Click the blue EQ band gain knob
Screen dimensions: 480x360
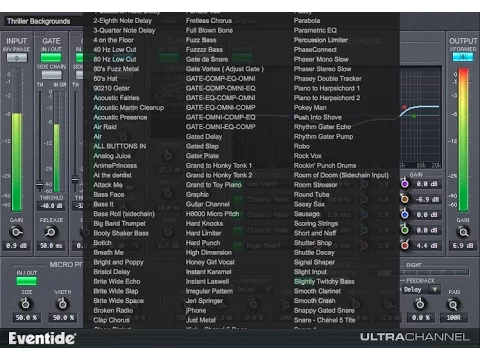(405, 215)
